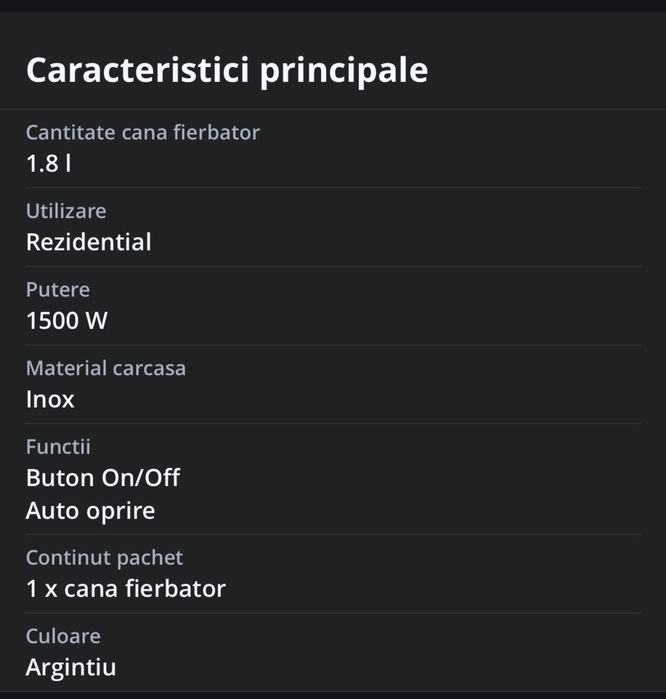
Task: Select the 'Cantitate cana fierbator' label
Action: click(x=142, y=132)
